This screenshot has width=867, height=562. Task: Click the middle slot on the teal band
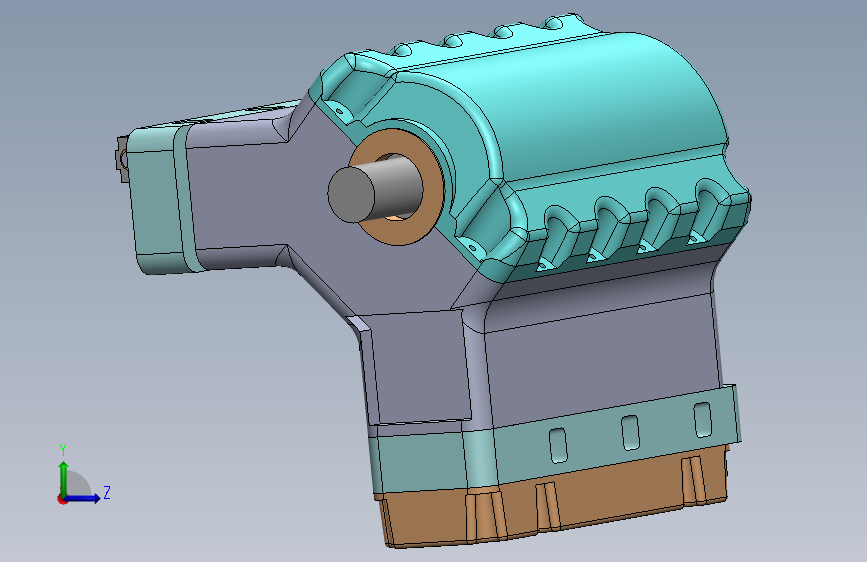coord(630,433)
